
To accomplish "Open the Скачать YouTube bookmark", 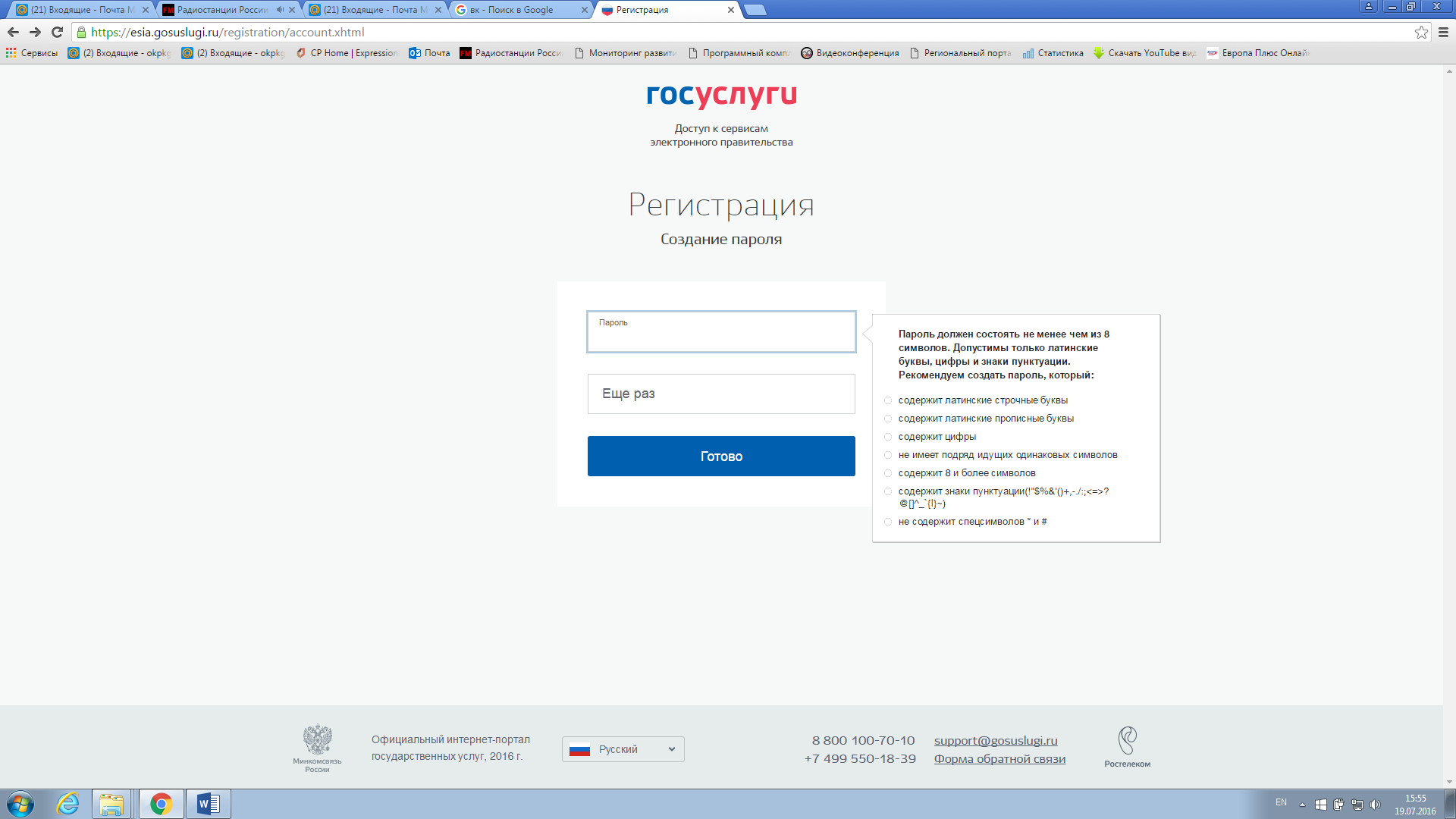I will point(1144,53).
